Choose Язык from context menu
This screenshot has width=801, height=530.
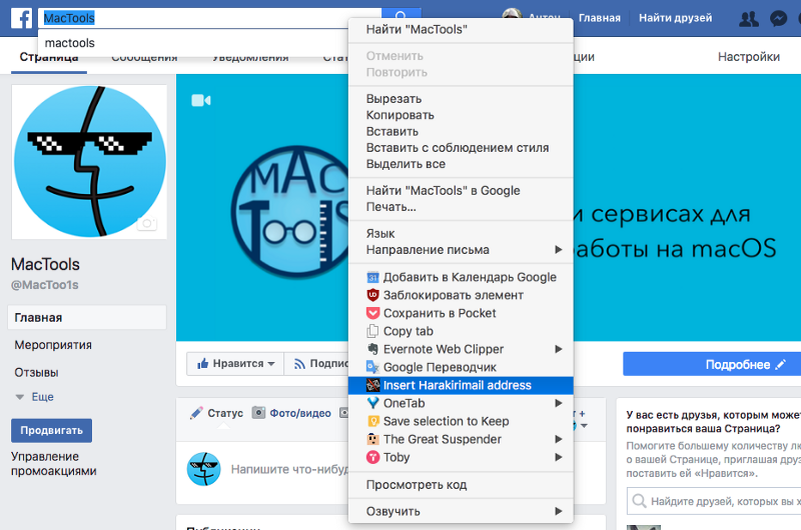[x=460, y=233]
